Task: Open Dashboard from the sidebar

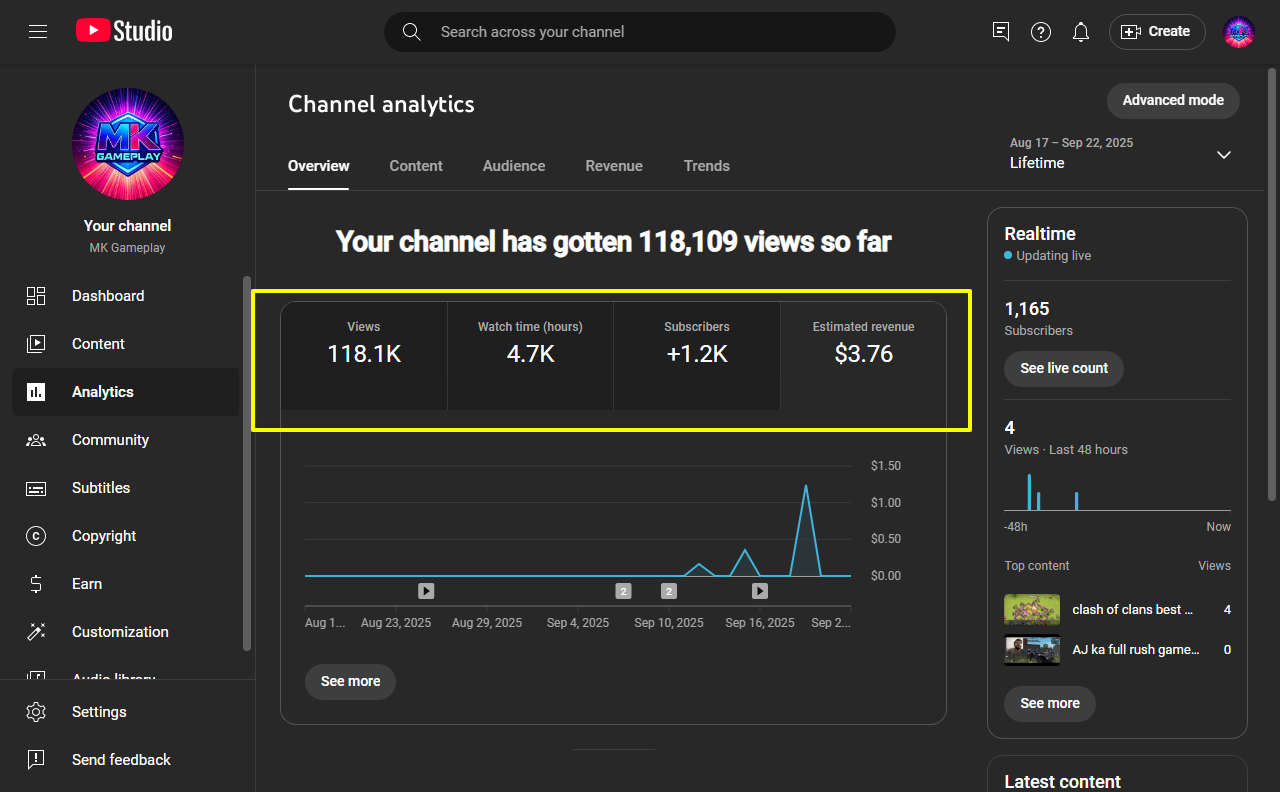Action: pos(107,296)
